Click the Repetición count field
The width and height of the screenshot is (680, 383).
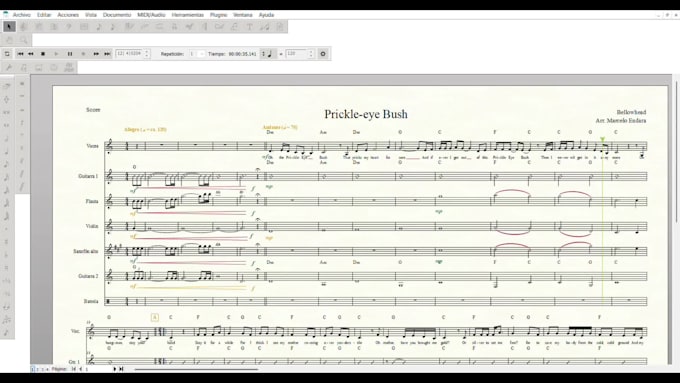click(x=192, y=54)
